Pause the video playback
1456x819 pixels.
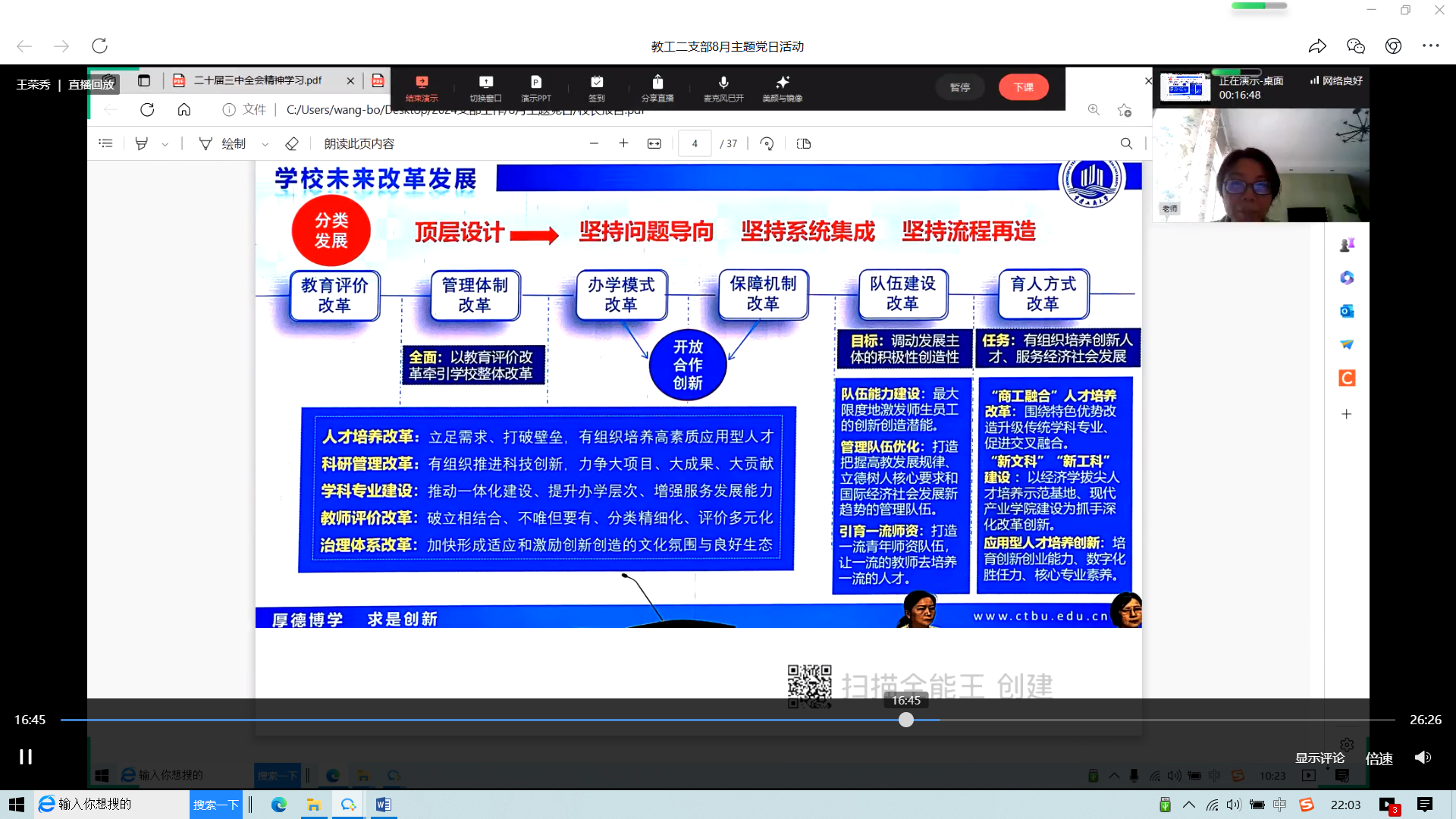click(26, 757)
